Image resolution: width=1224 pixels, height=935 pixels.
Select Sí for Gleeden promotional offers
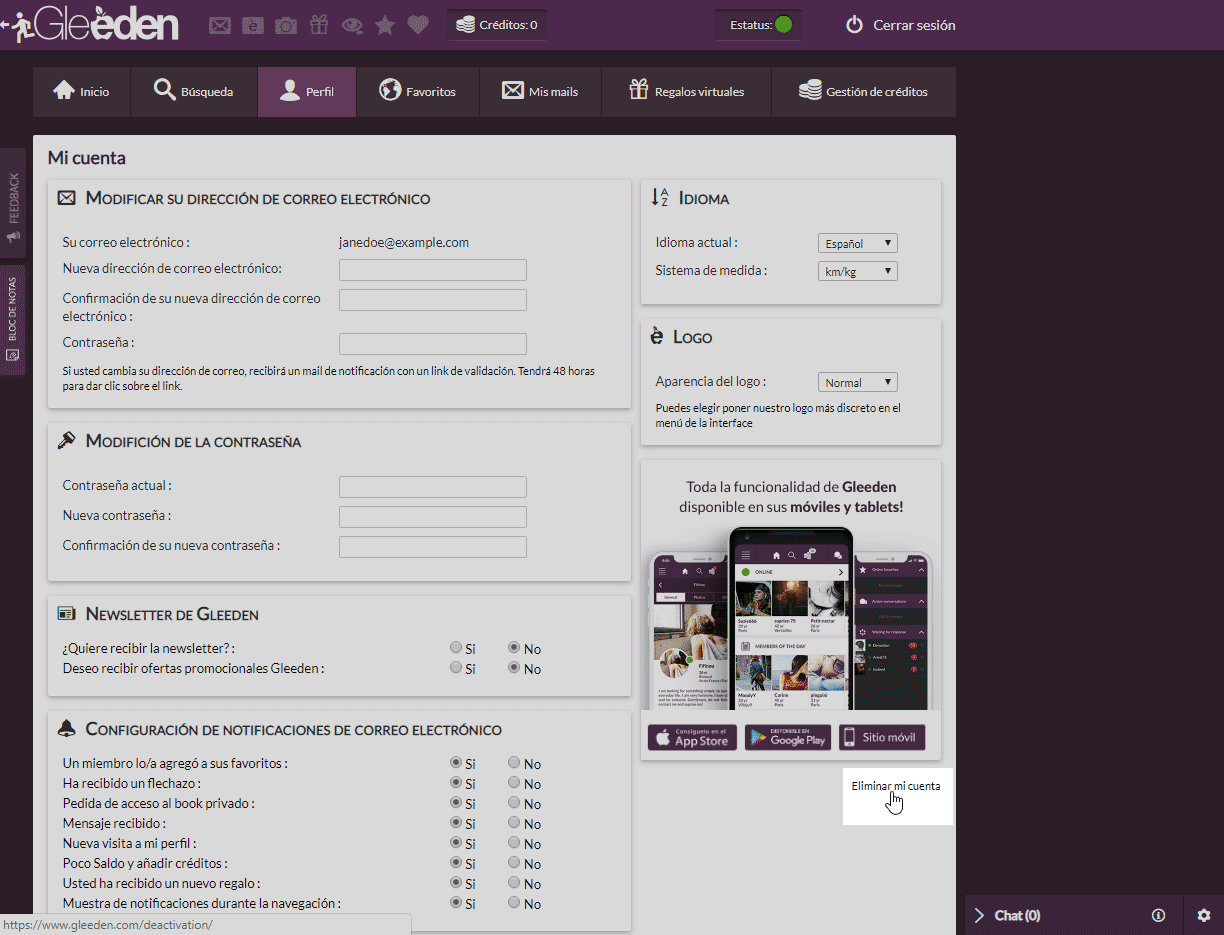pos(456,668)
